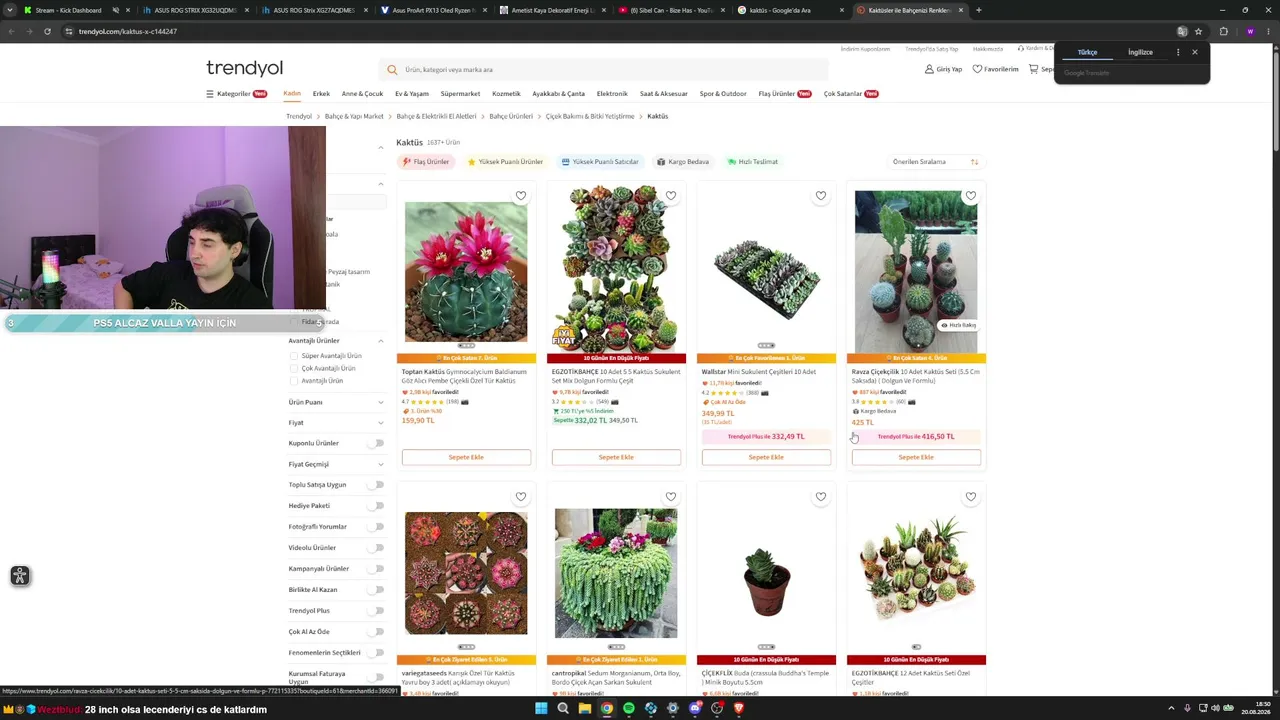Screen dimensions: 1280x720
Task: Open the Önerilen Sıralama sort dropdown
Action: point(934,162)
